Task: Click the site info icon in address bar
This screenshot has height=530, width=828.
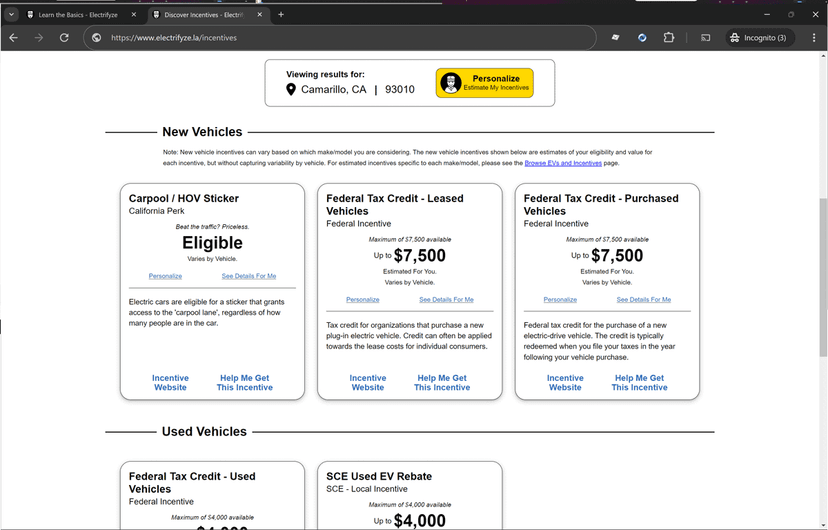Action: 97,38
